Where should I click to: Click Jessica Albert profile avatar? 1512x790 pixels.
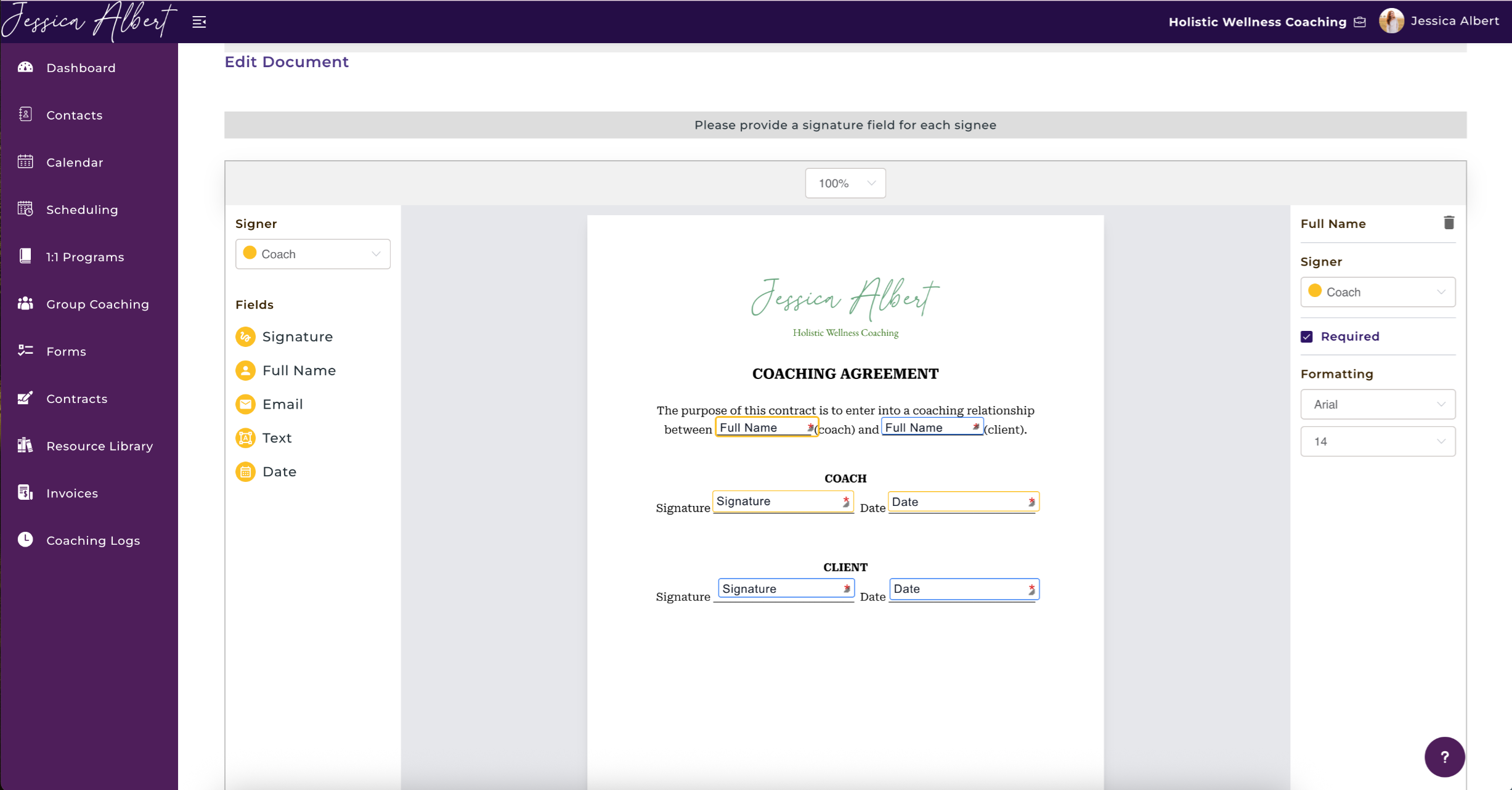[x=1391, y=21]
